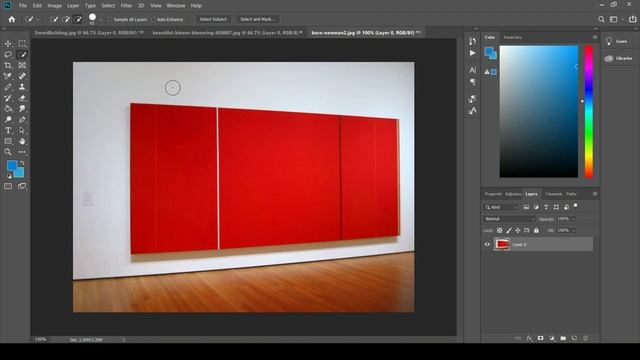
Task: Select the Healing Brush tool
Action: tap(22, 76)
